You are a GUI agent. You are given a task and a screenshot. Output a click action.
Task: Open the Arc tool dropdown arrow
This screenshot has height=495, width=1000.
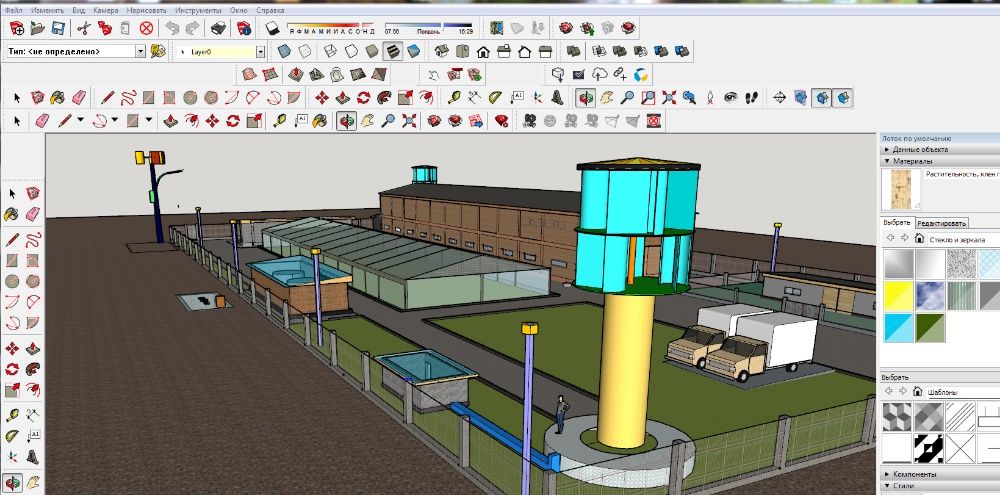click(115, 120)
